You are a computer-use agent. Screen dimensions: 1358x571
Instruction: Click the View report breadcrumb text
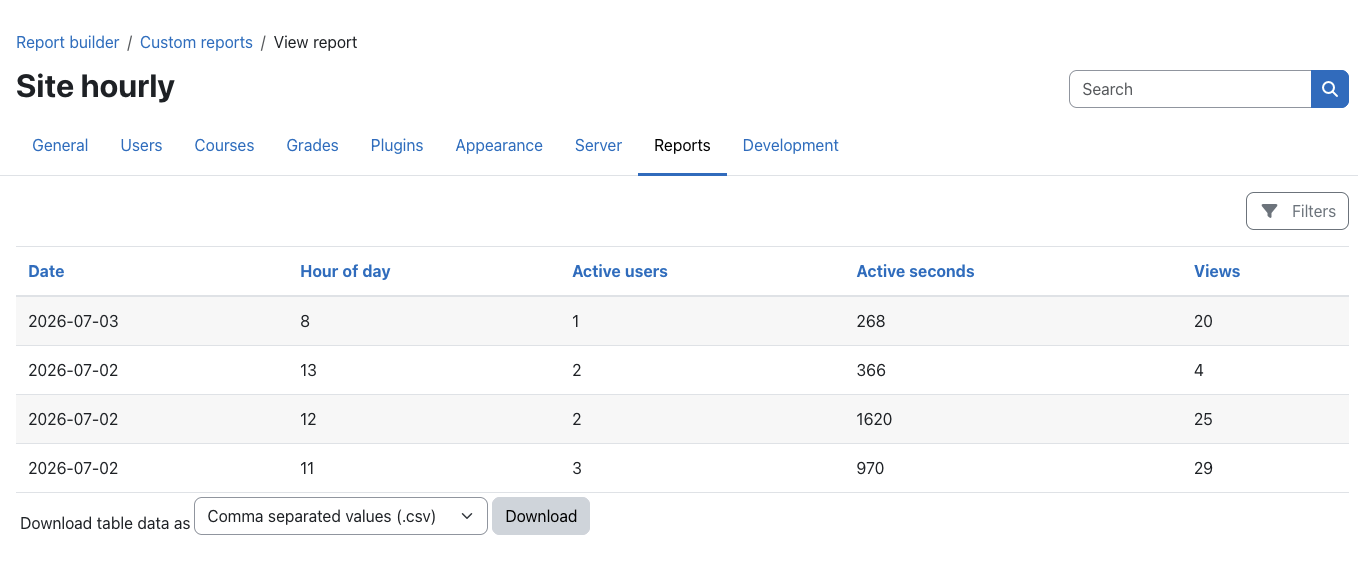[315, 42]
